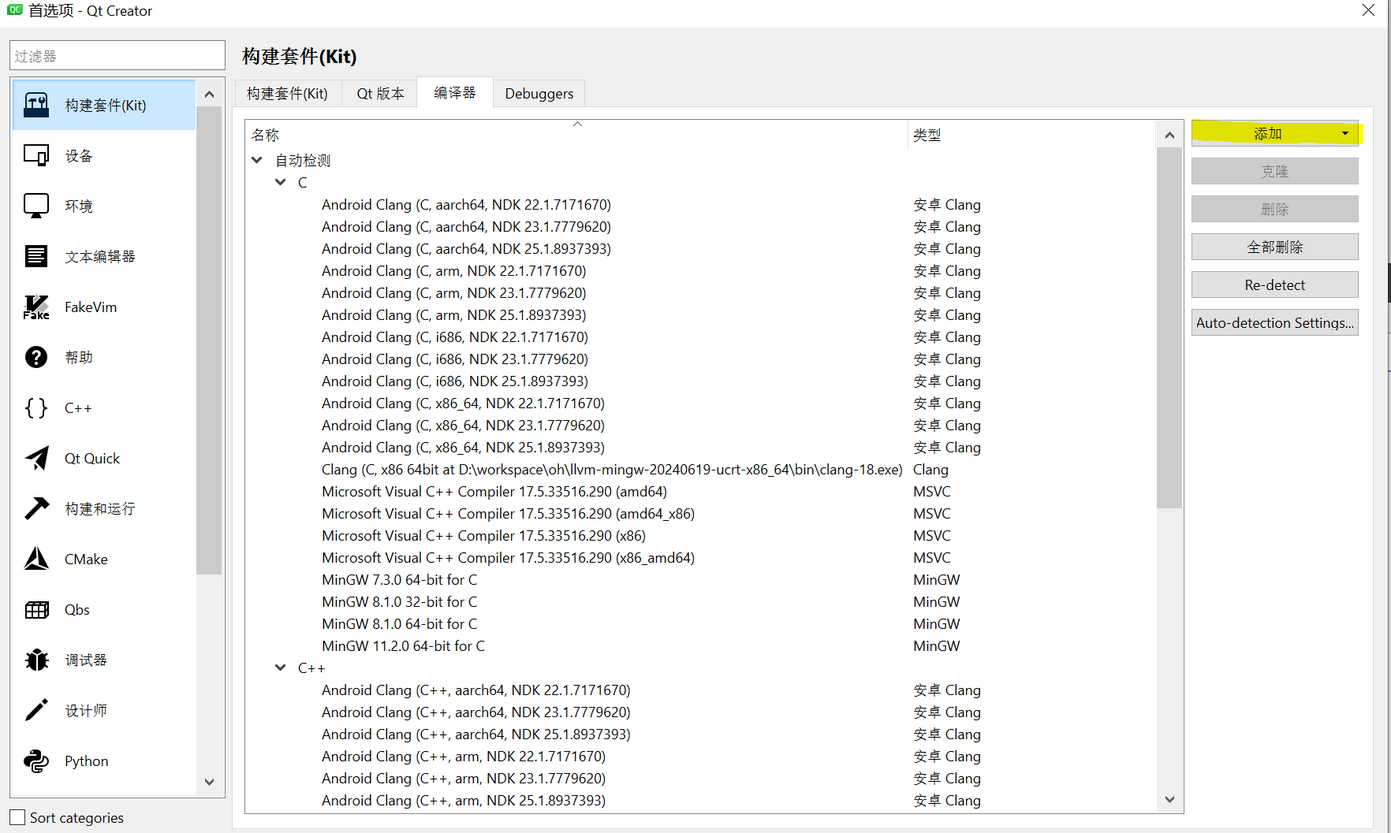Screen dimensions: 1391x833
Task: Open the 调试器 debugger bug icon
Action: 36,660
